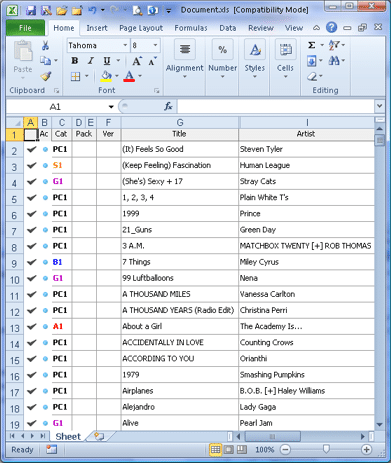Click the zoom slider handle
The width and height of the screenshot is (391, 463).
[x=326, y=450]
